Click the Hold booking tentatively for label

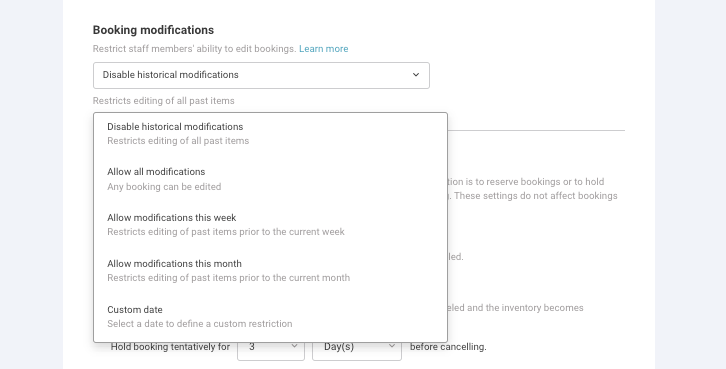170,347
